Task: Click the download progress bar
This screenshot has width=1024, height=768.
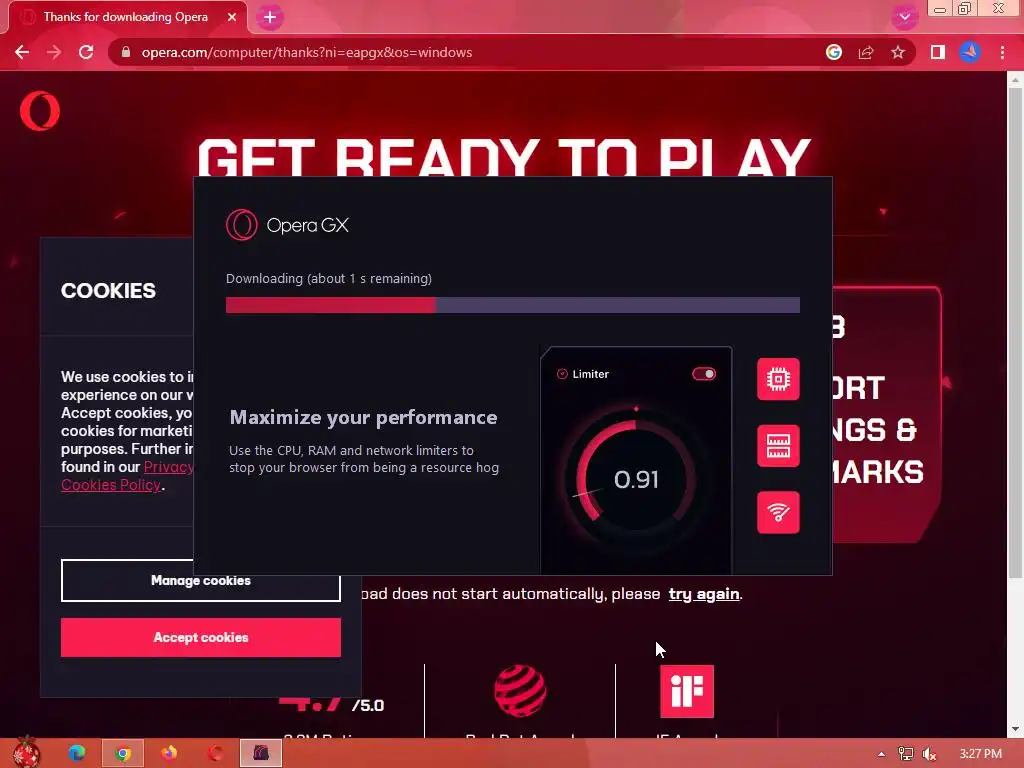Action: [x=513, y=305]
